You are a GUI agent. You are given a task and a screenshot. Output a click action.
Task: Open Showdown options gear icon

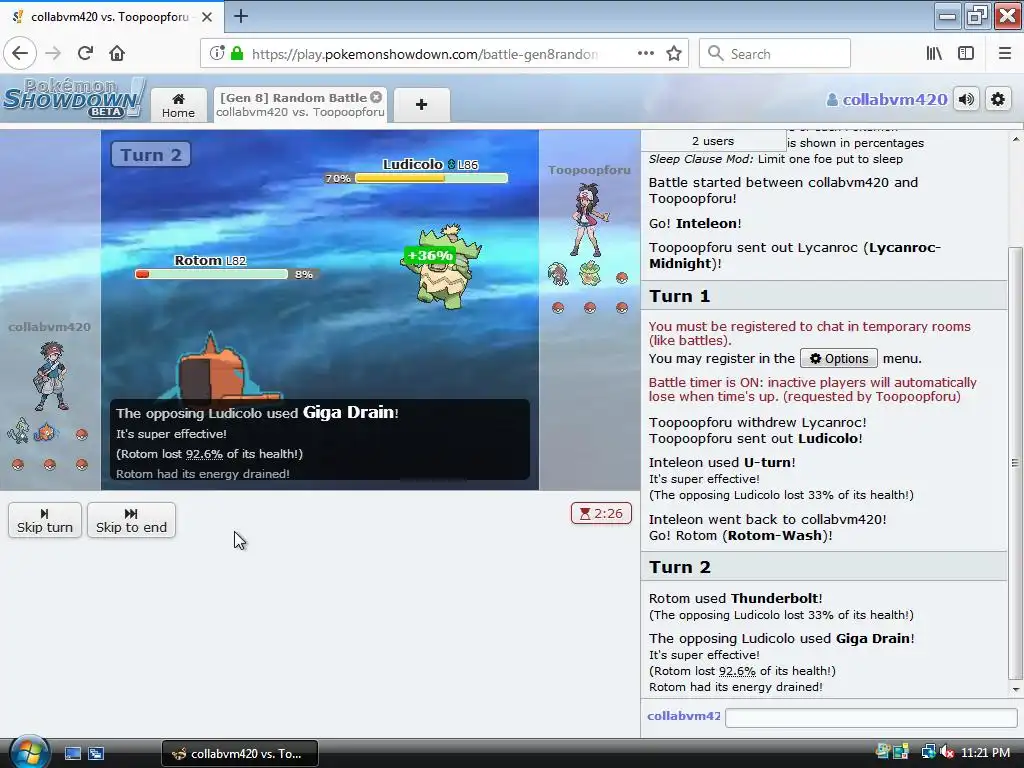click(x=998, y=99)
